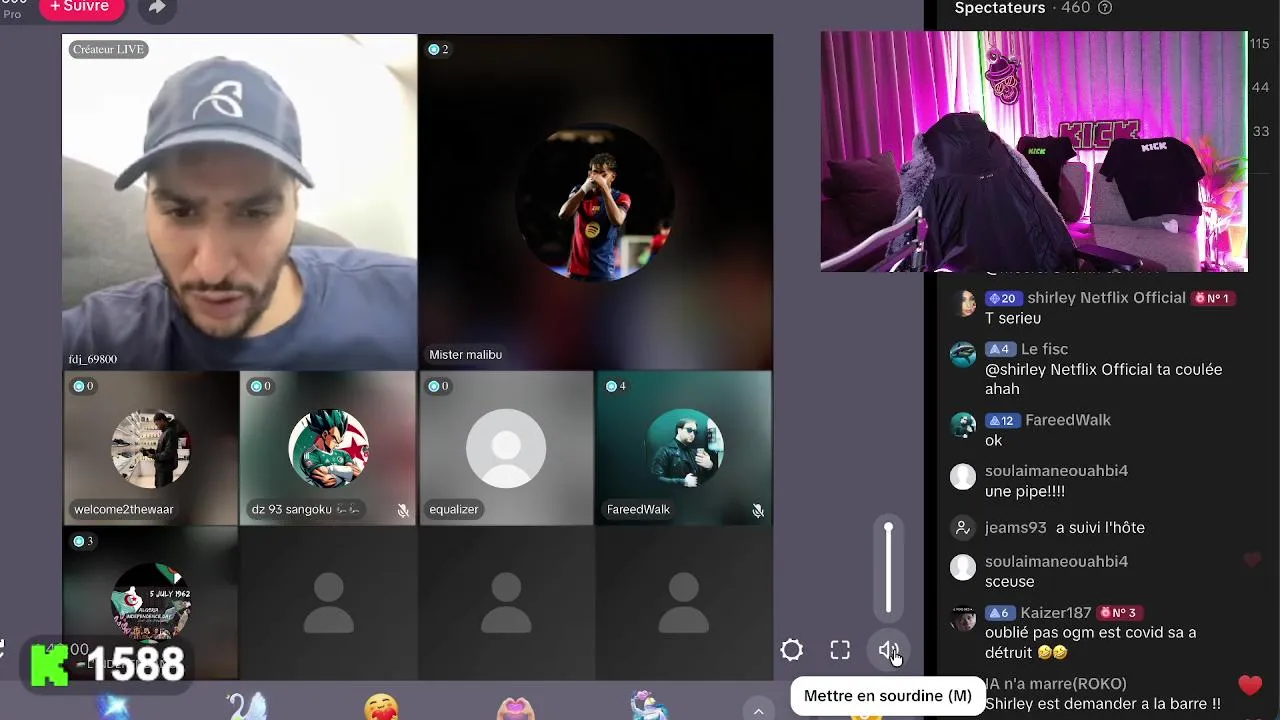Click the empty guest seat below the equalizer tile

(x=506, y=603)
